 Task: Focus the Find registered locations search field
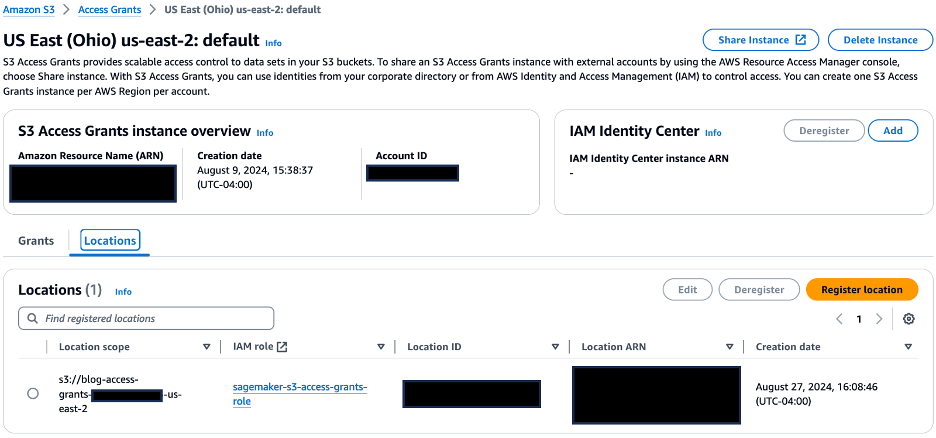146,319
